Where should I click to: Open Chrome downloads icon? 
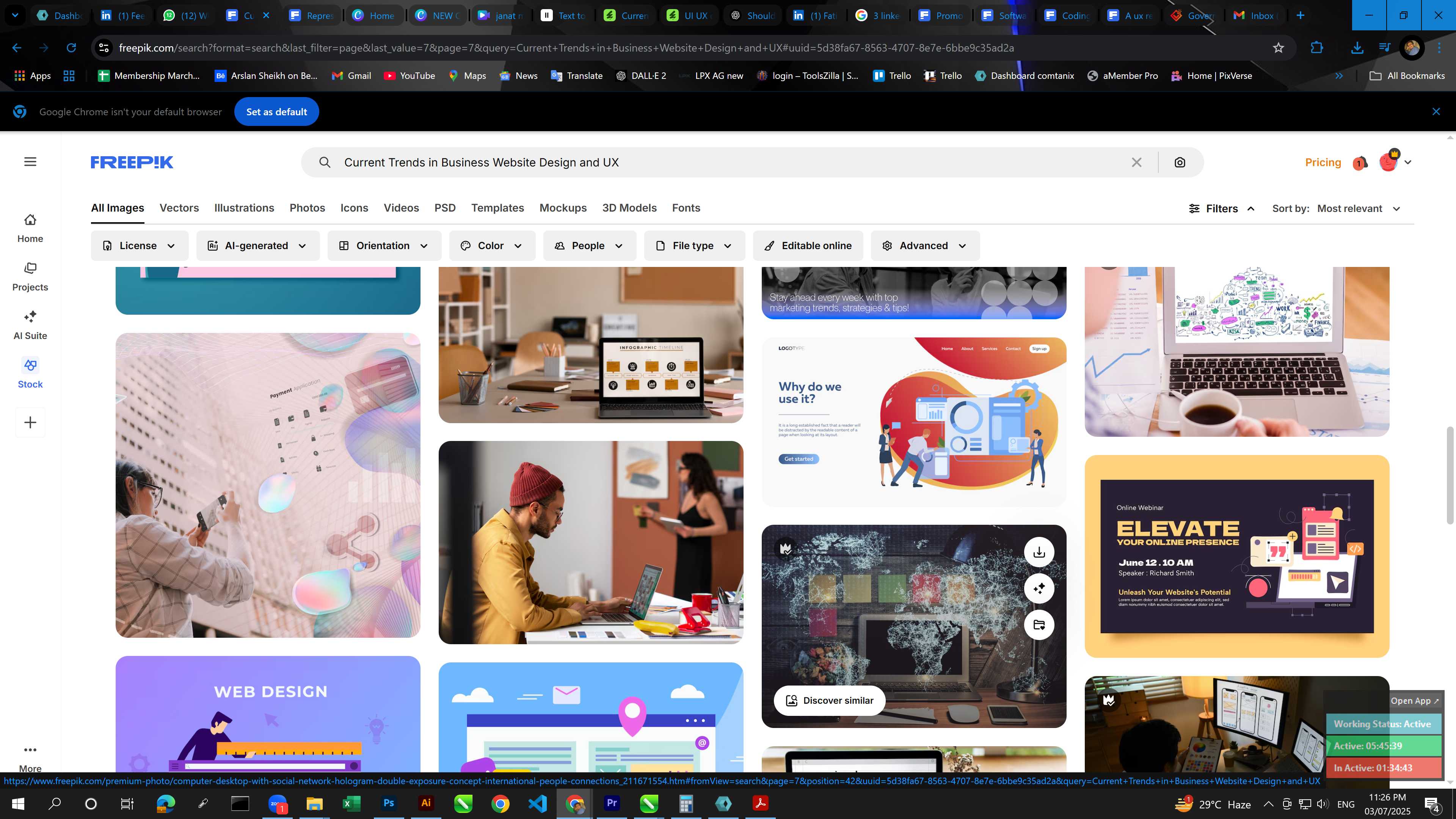pos(1357,48)
